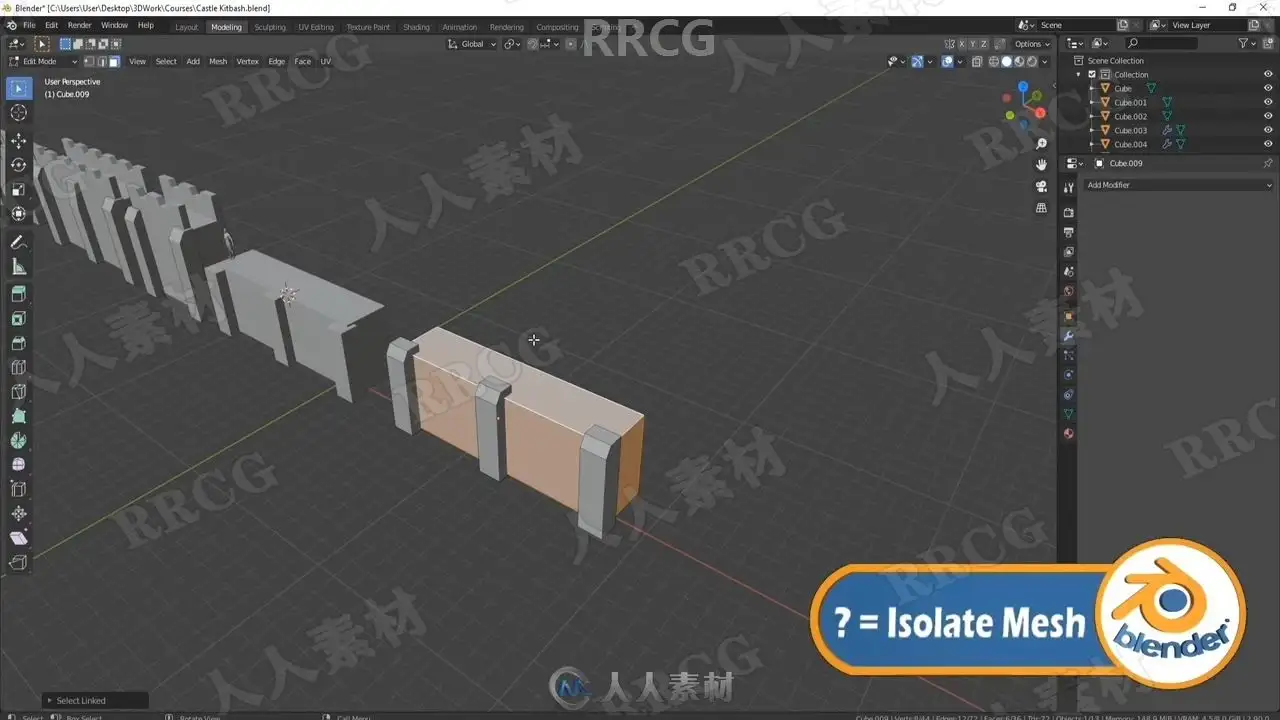Select the Spin tool
The image size is (1280, 720).
(x=18, y=440)
